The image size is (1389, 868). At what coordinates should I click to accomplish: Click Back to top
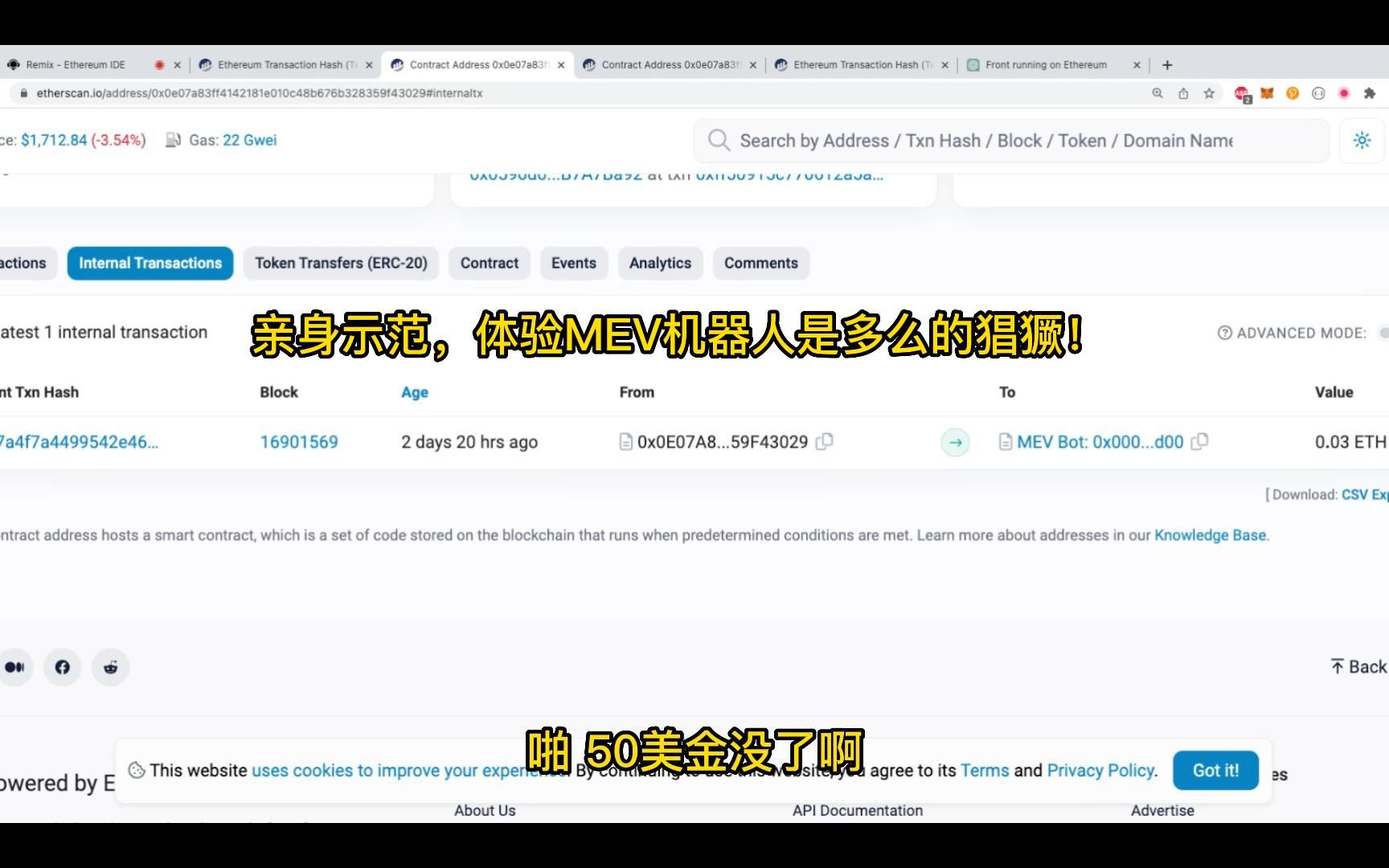coord(1359,667)
